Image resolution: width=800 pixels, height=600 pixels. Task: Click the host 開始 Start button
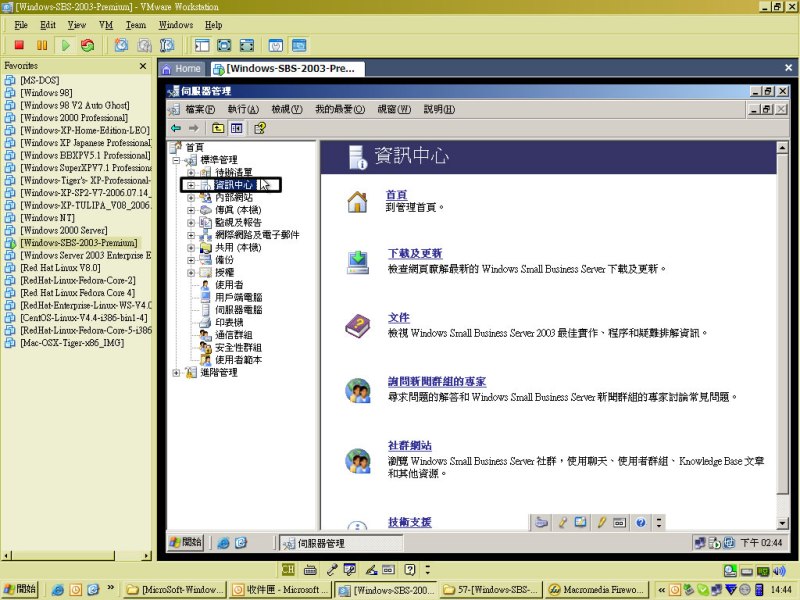[21, 589]
